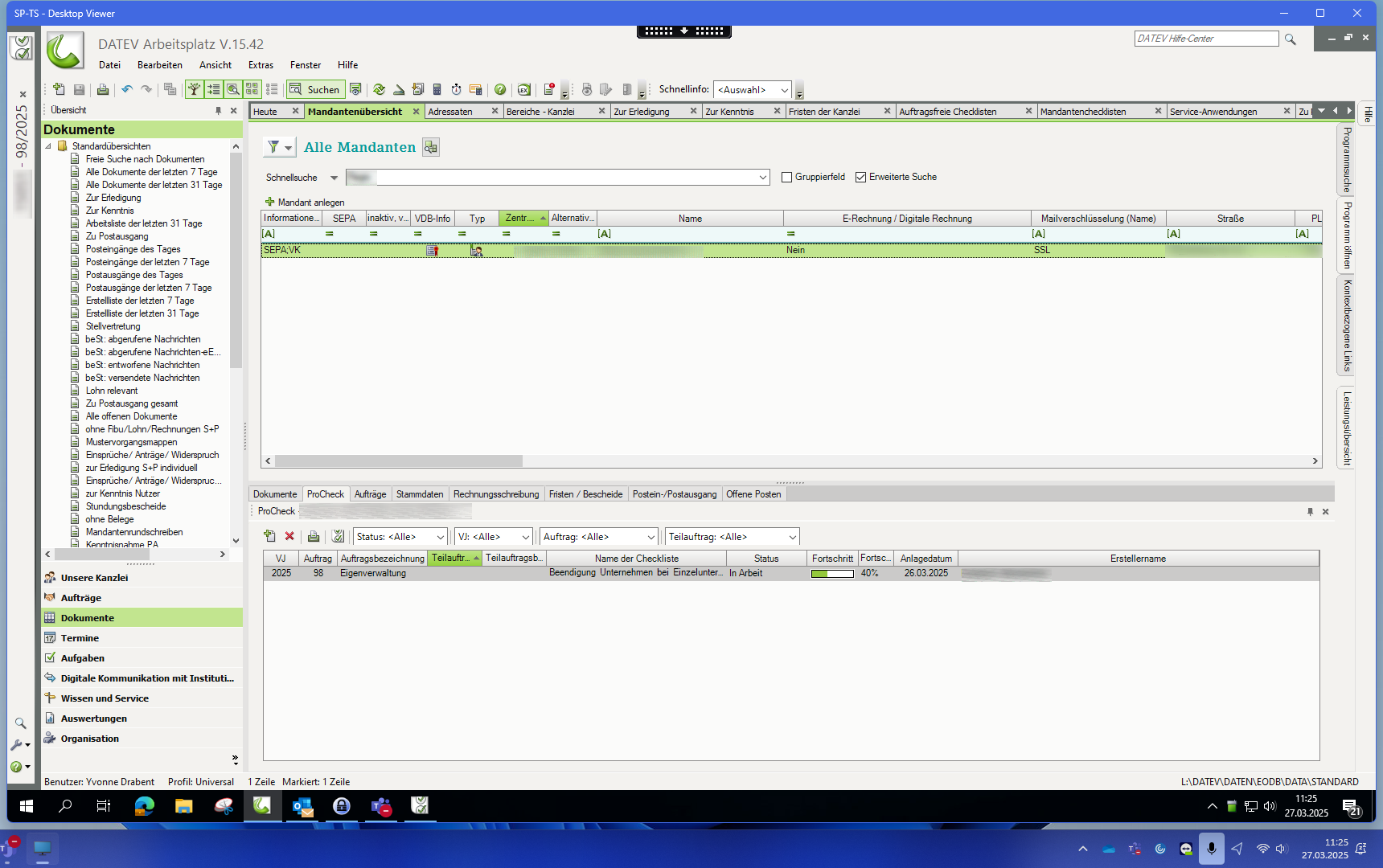This screenshot has height=868, width=1383.
Task: Click the green help question mark icon
Action: (500, 90)
